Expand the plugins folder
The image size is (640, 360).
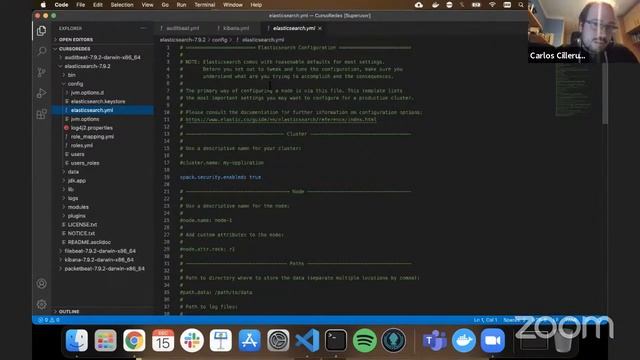(x=76, y=216)
